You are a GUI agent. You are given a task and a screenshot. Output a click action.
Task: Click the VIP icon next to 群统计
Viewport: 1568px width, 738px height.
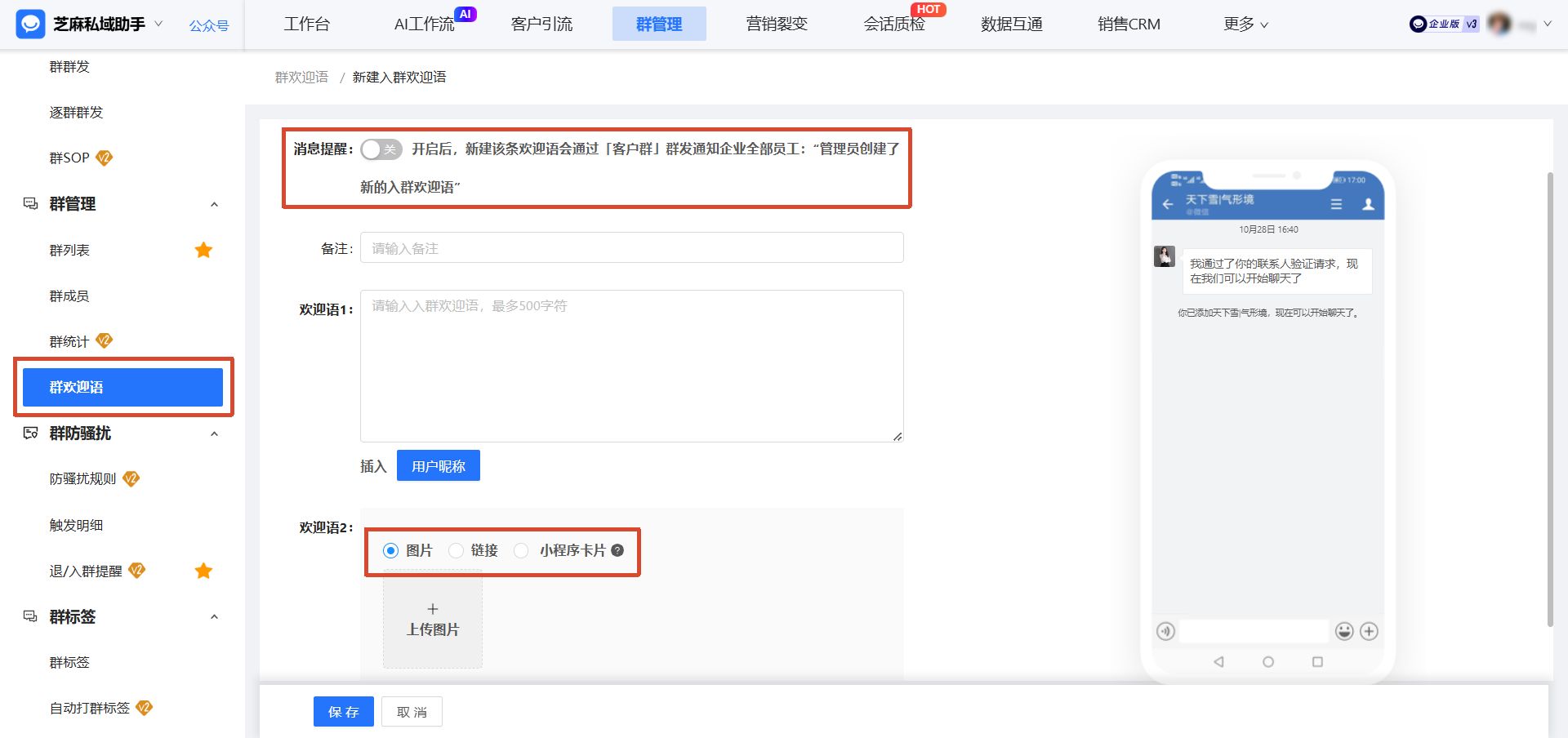click(104, 340)
